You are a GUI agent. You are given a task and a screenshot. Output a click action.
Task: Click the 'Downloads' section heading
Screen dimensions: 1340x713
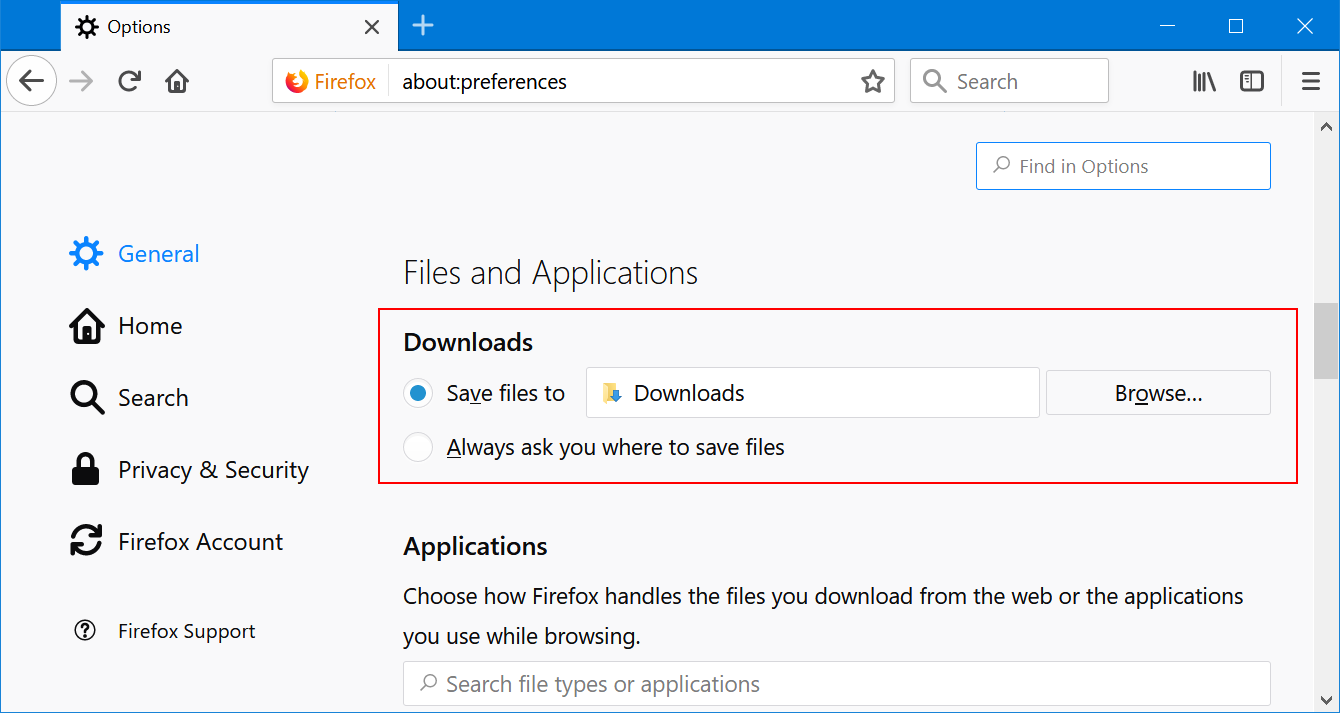tap(468, 342)
